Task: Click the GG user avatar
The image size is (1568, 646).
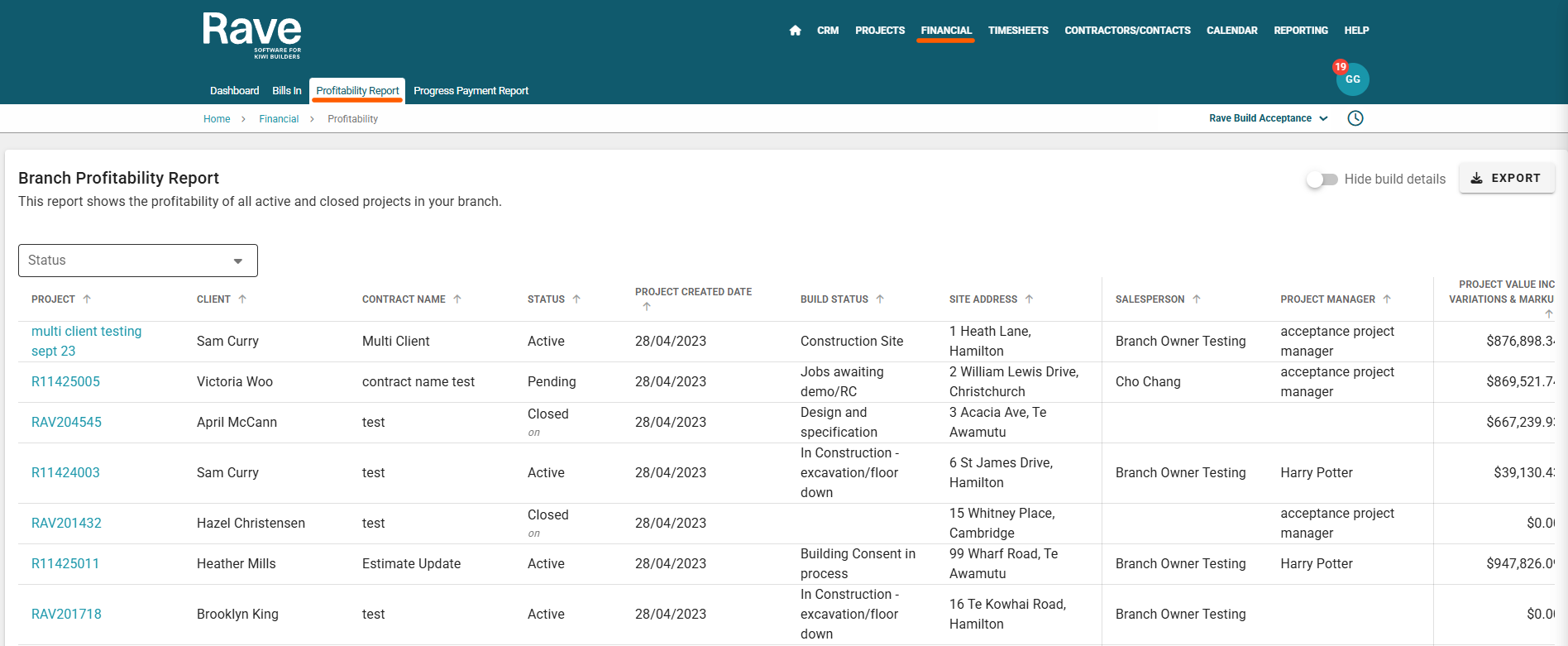Action: tap(1352, 79)
